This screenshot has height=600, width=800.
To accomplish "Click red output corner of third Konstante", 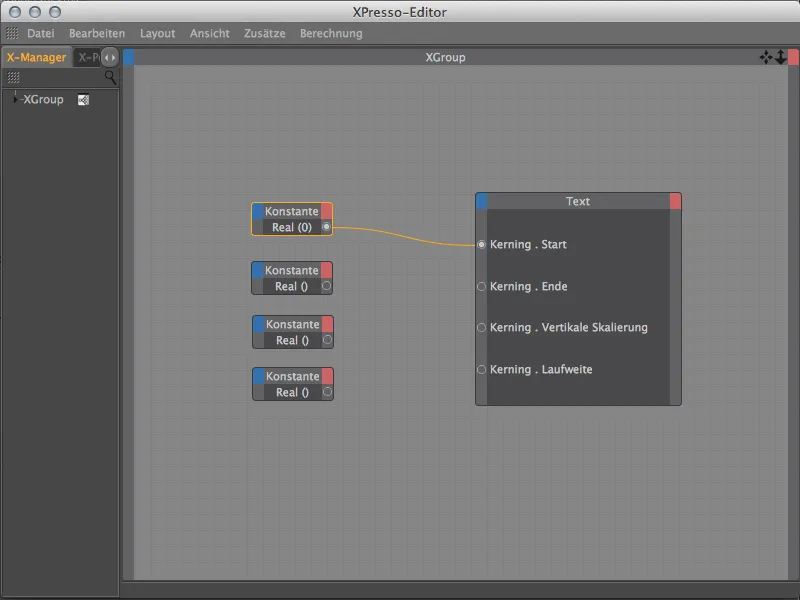I will 328,324.
